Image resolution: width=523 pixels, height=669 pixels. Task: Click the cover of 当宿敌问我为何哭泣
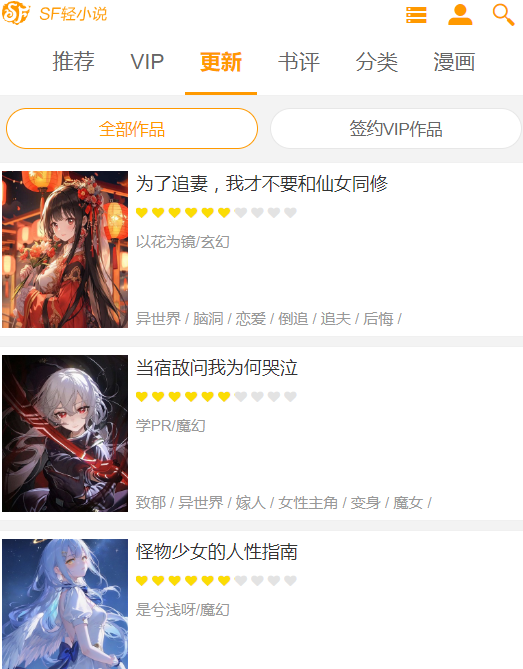[65, 433]
